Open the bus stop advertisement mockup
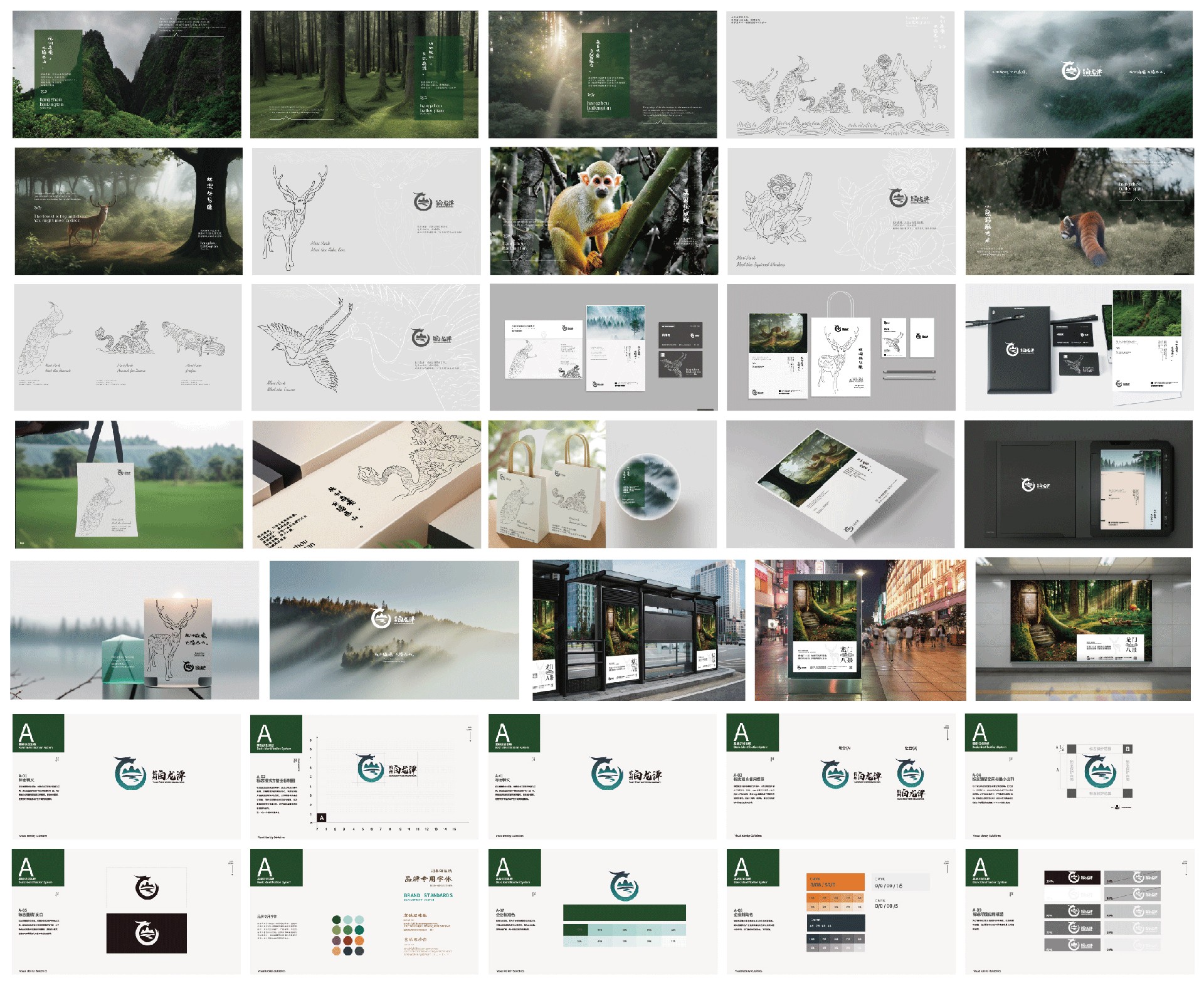This screenshot has width=1204, height=988. 638,630
